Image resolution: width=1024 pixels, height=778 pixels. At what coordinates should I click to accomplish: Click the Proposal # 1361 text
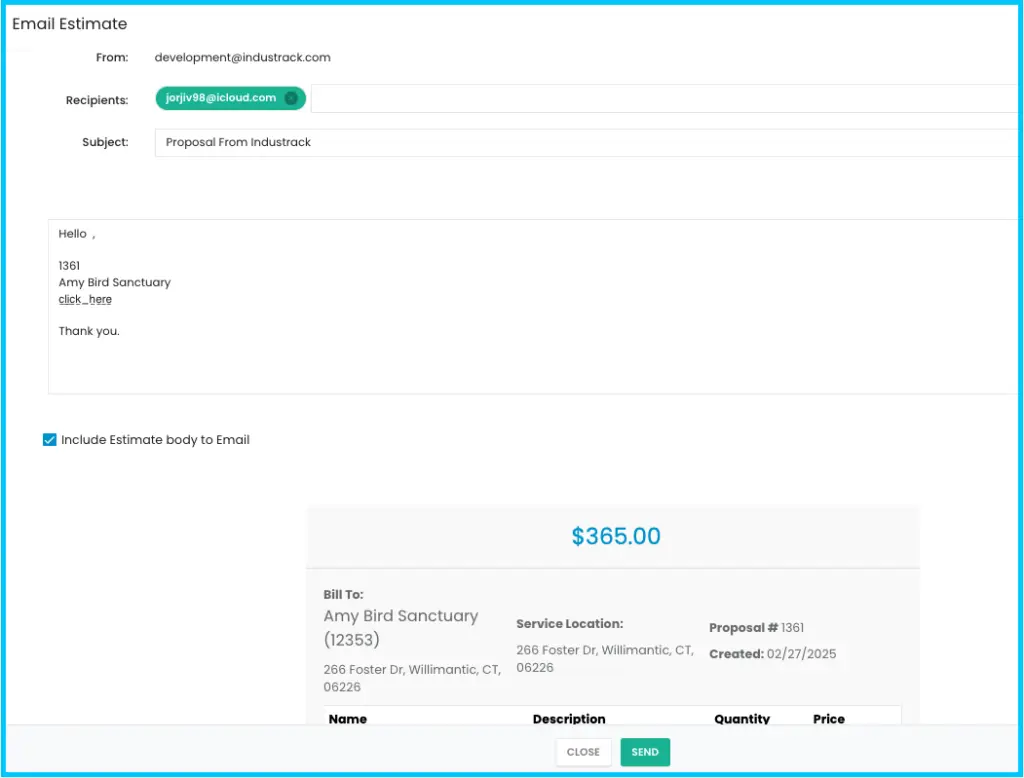[x=756, y=628]
